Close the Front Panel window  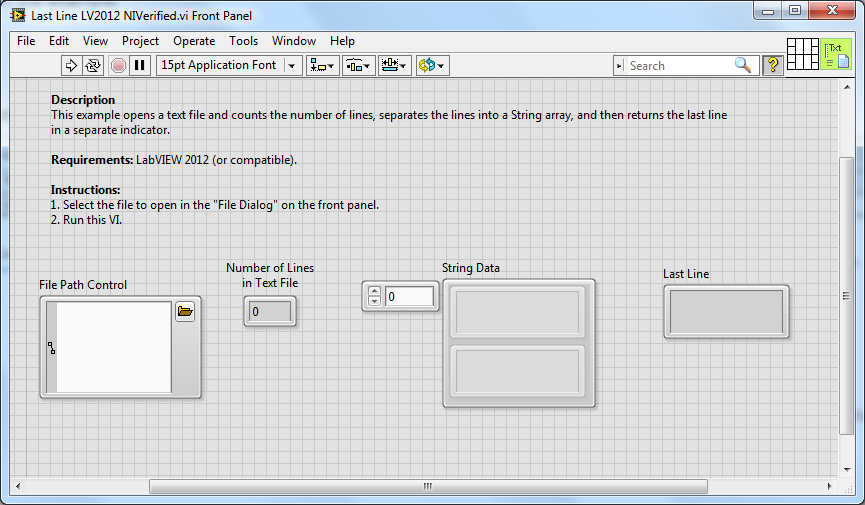point(832,10)
